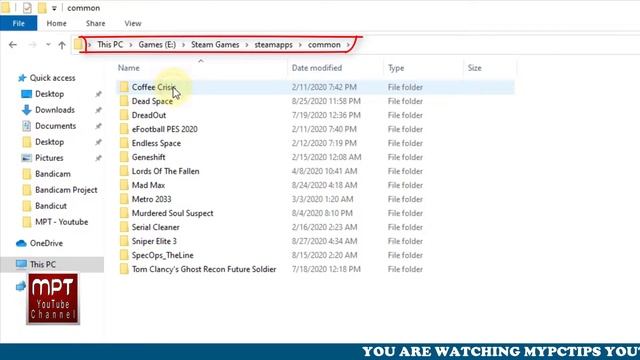
Task: Open Pictures in the navigation pane
Action: pyautogui.click(x=49, y=158)
